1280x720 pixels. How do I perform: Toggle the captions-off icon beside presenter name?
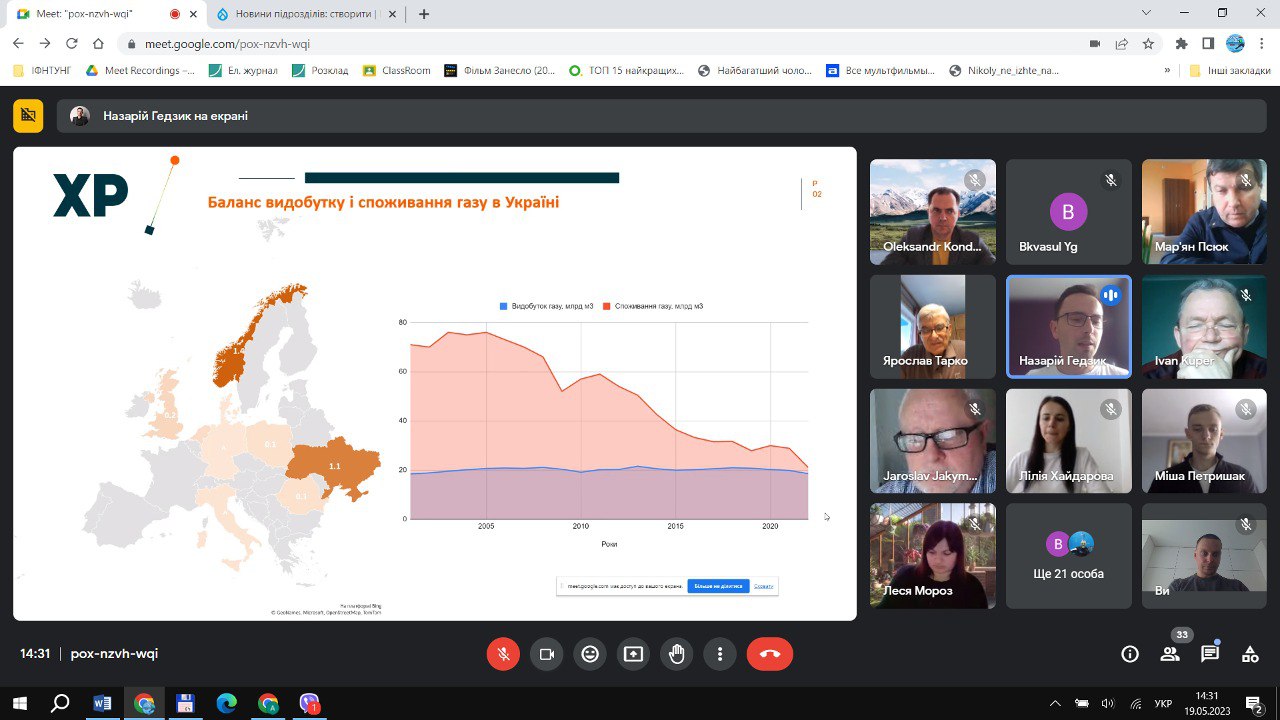[x=28, y=116]
